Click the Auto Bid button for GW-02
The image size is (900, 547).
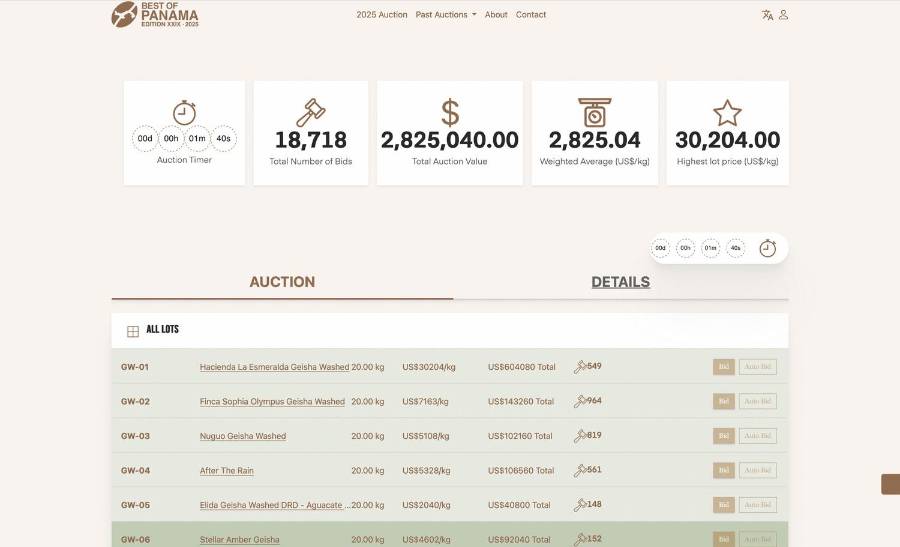click(758, 401)
